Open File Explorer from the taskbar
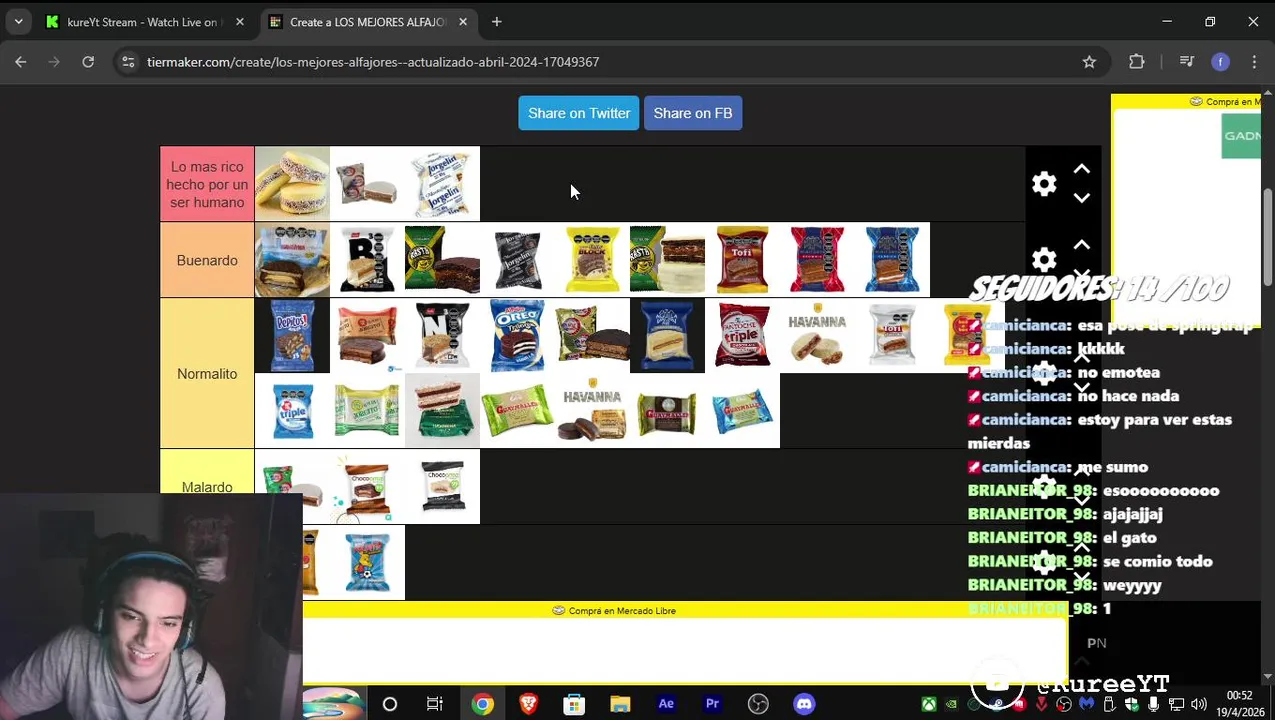 tap(620, 704)
